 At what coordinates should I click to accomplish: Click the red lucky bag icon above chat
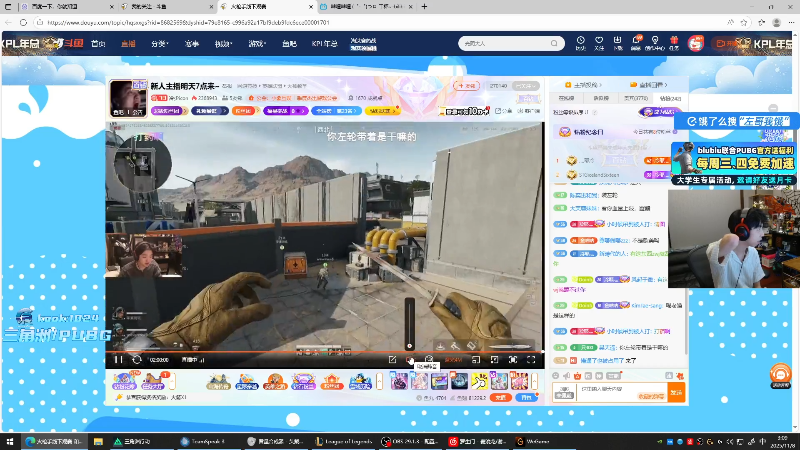point(577,376)
